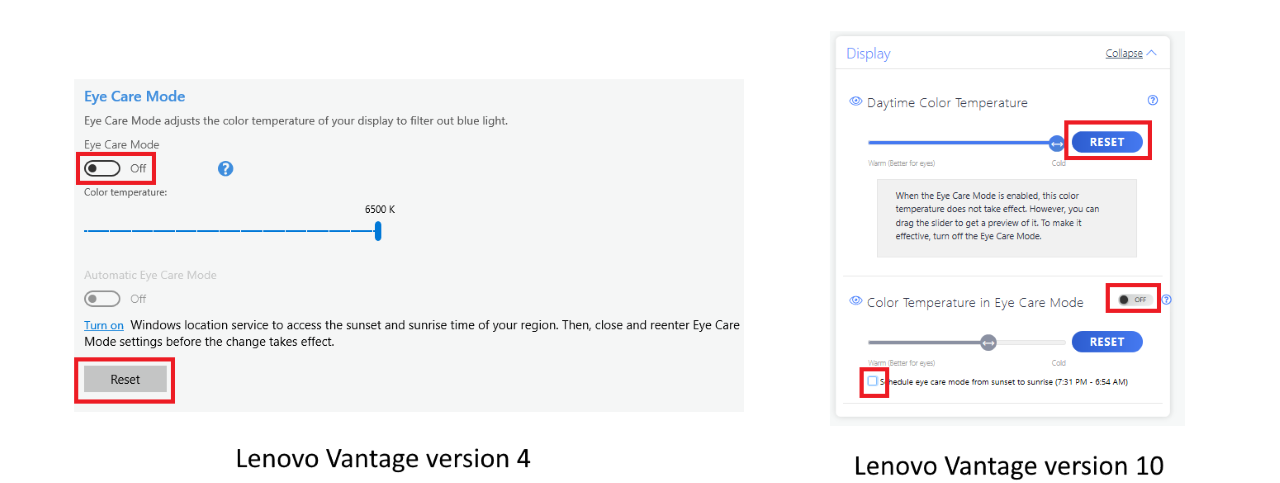1280x483 pixels.
Task: Click RESET next to Daytime Color Temperature slider
Action: pos(1107,142)
